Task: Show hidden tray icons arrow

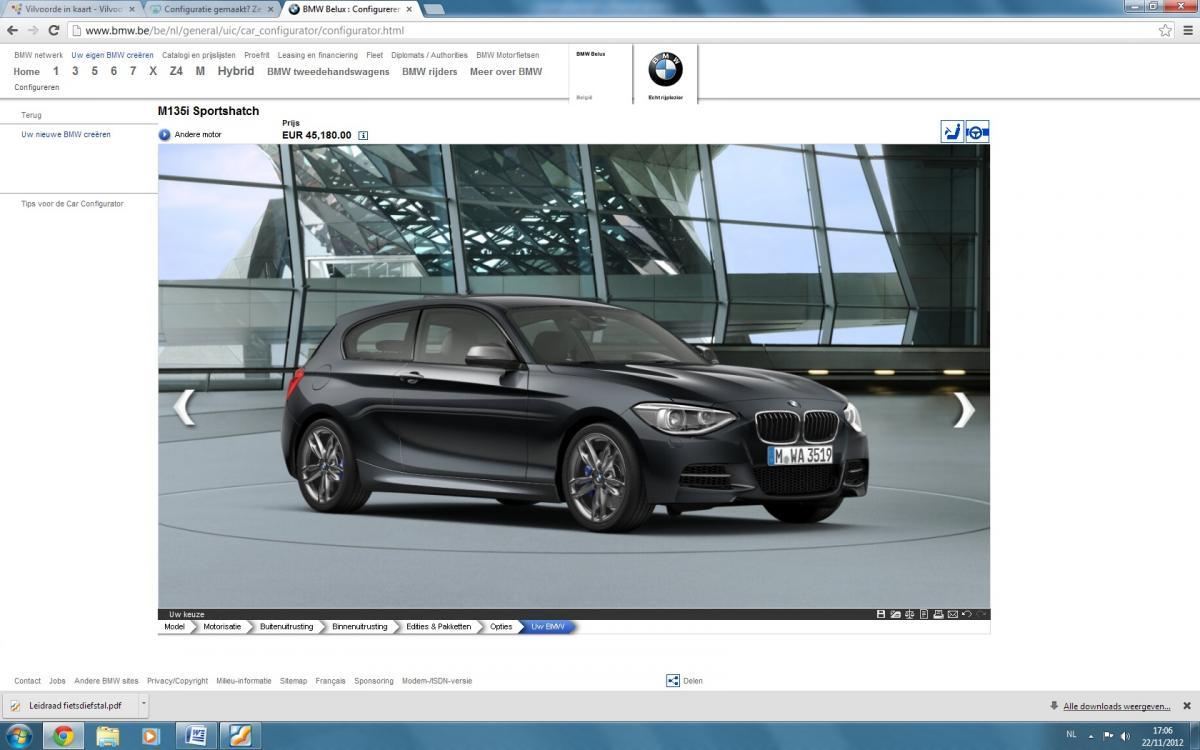Action: pyautogui.click(x=1091, y=736)
